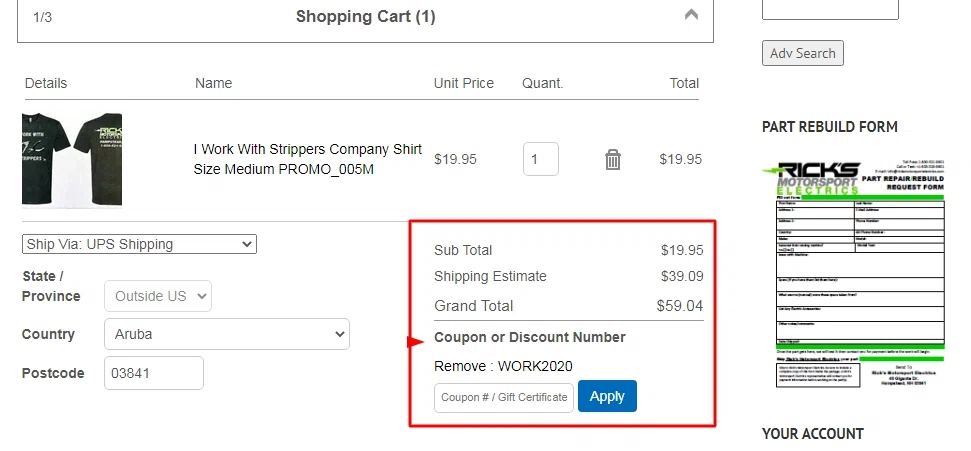The width and height of the screenshot is (971, 451).
Task: Focus the Coupon # / Gift Certificate field
Action: click(504, 397)
